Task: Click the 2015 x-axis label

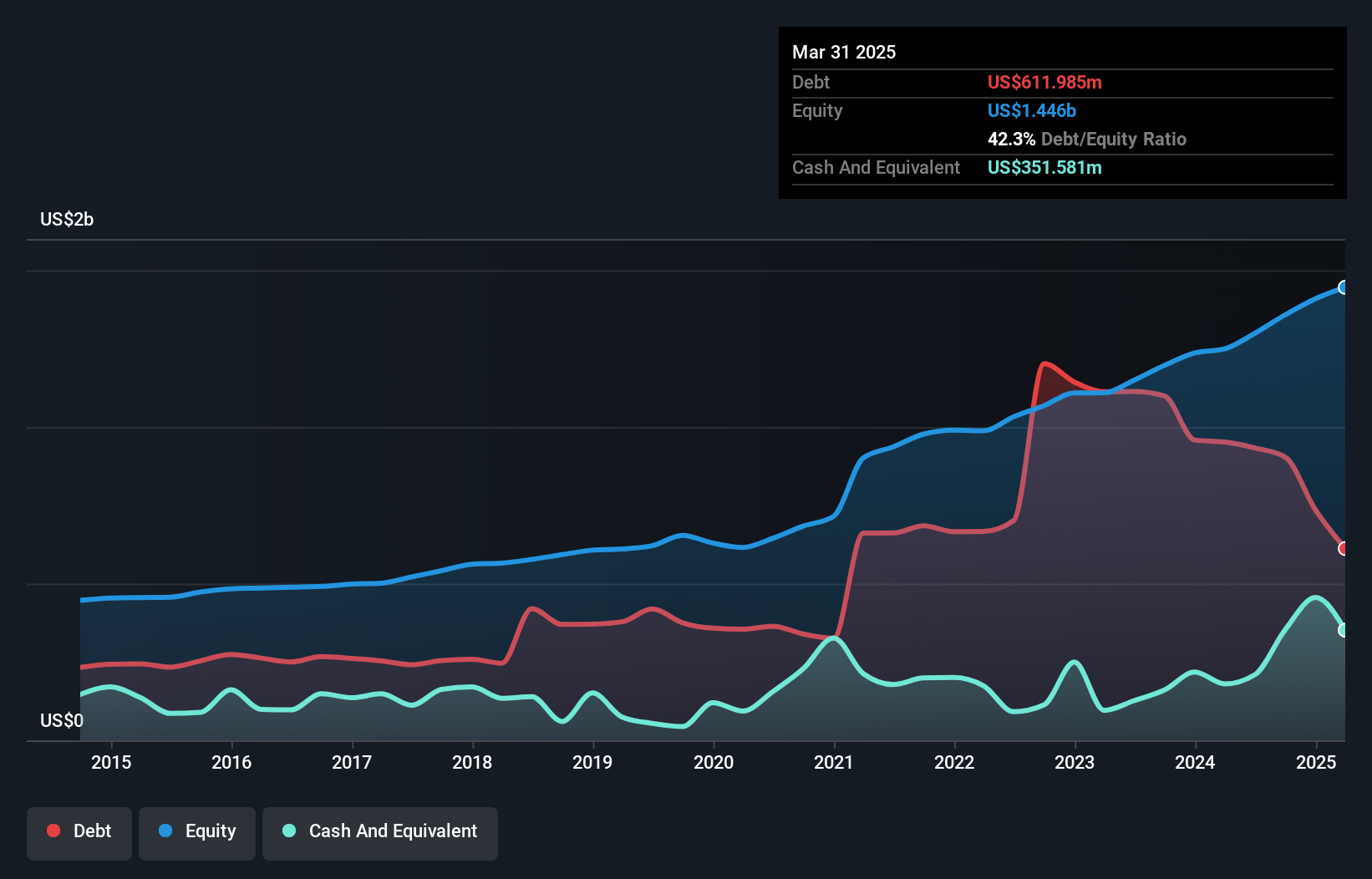Action: coord(111,762)
